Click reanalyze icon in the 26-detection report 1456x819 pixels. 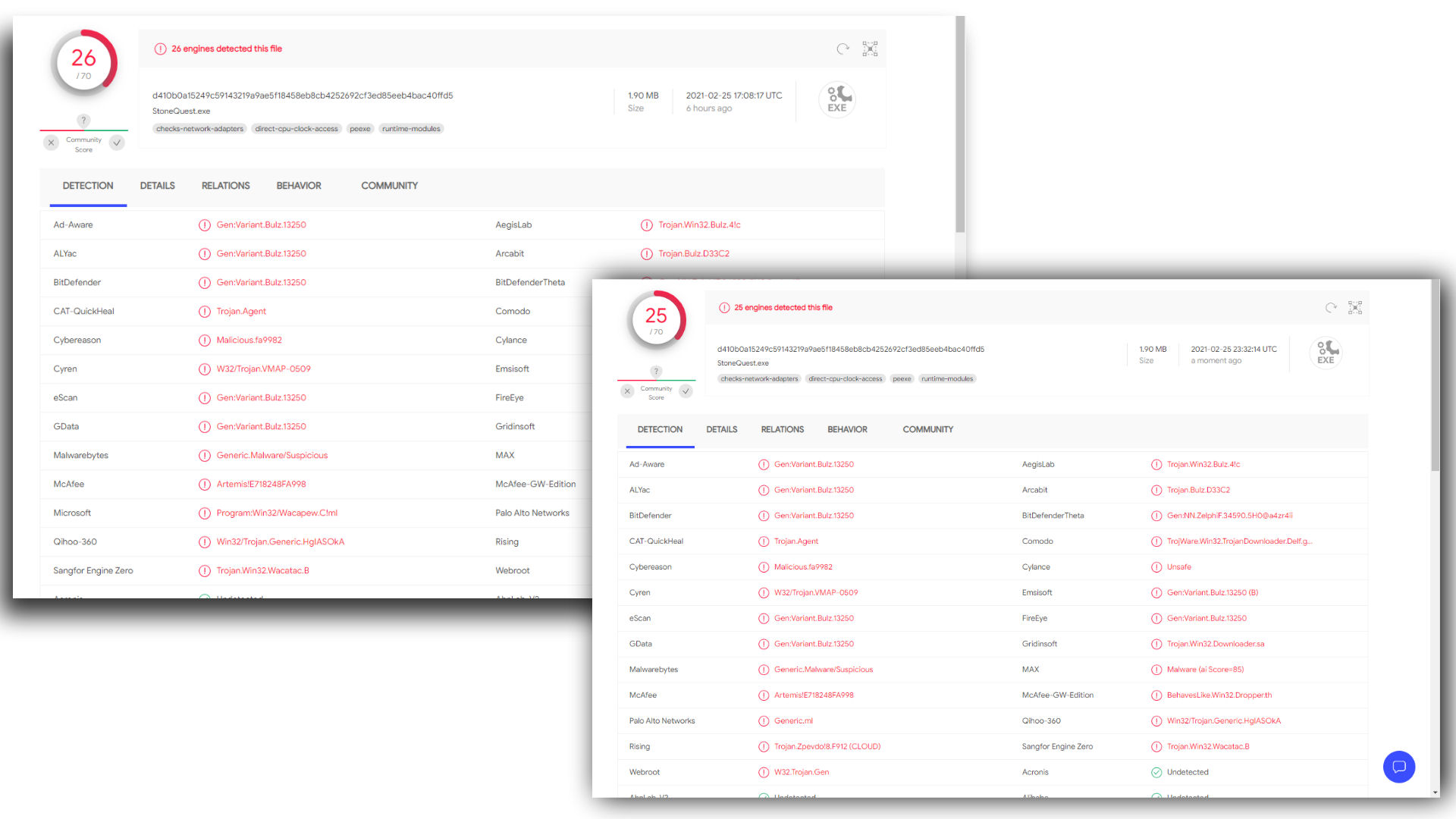coord(843,49)
